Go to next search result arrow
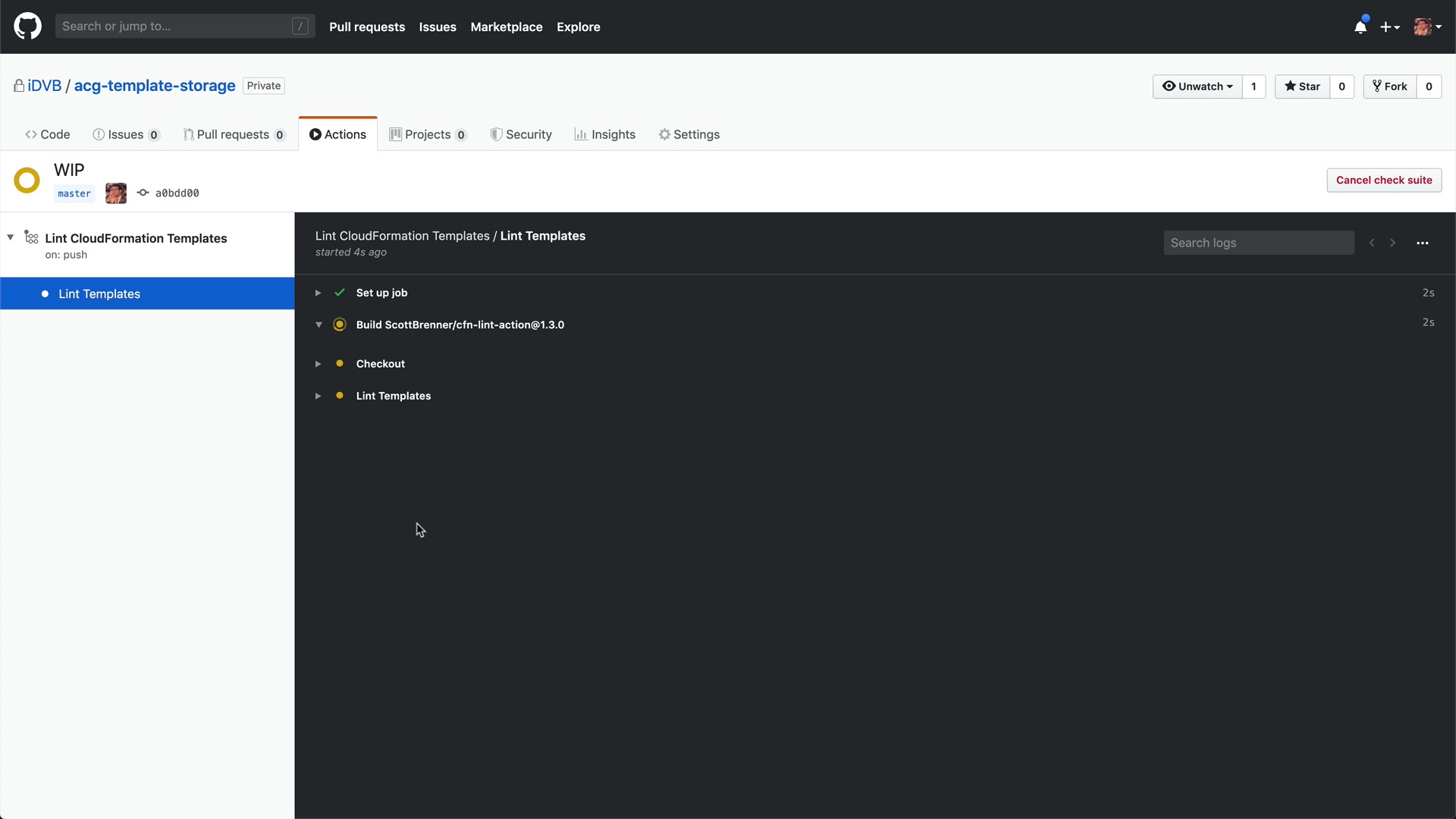The width and height of the screenshot is (1456, 819). click(x=1393, y=243)
